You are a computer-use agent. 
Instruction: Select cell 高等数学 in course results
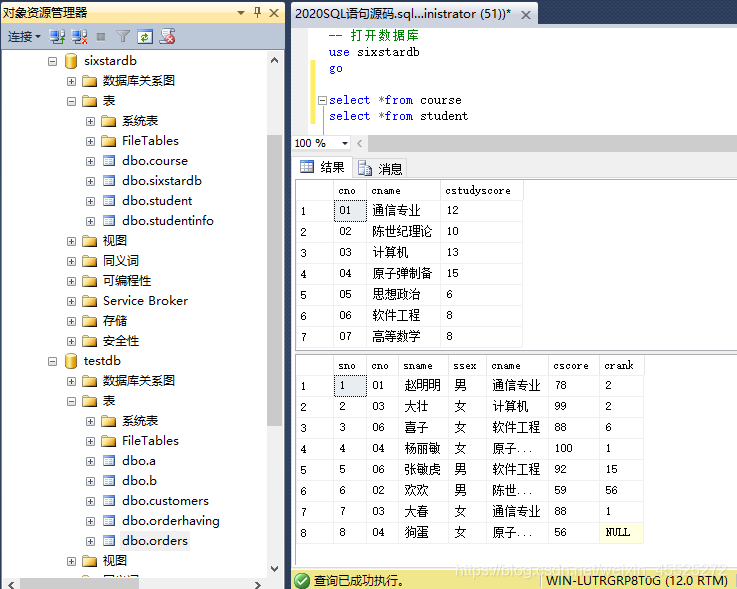pos(403,337)
